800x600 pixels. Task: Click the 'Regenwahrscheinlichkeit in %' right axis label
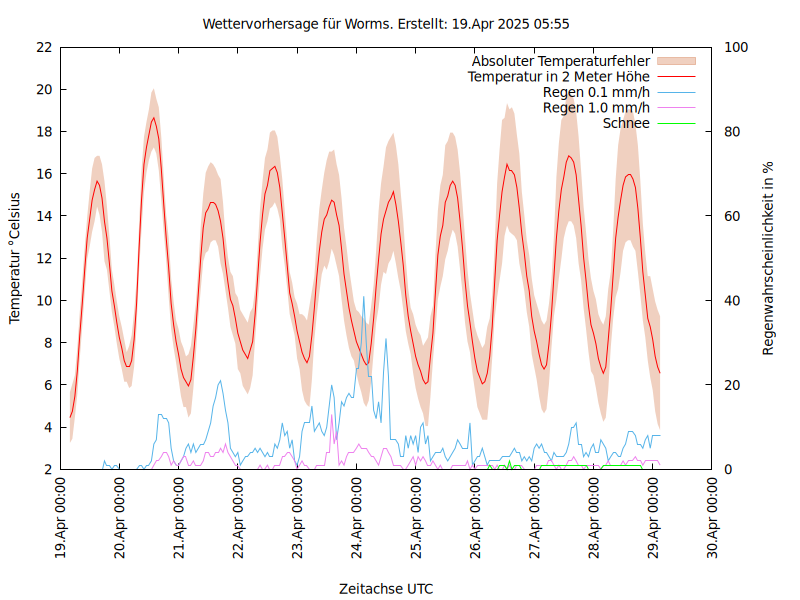tap(769, 257)
